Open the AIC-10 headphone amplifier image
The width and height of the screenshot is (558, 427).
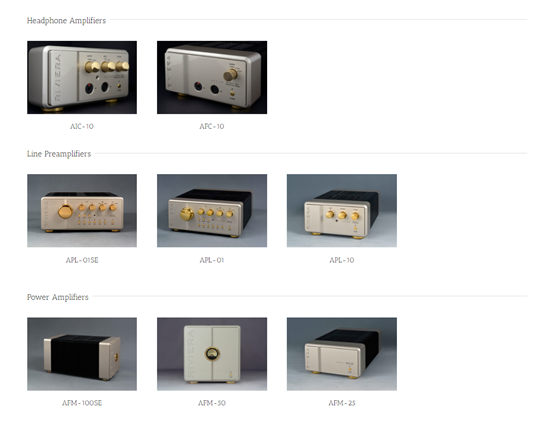point(82,77)
